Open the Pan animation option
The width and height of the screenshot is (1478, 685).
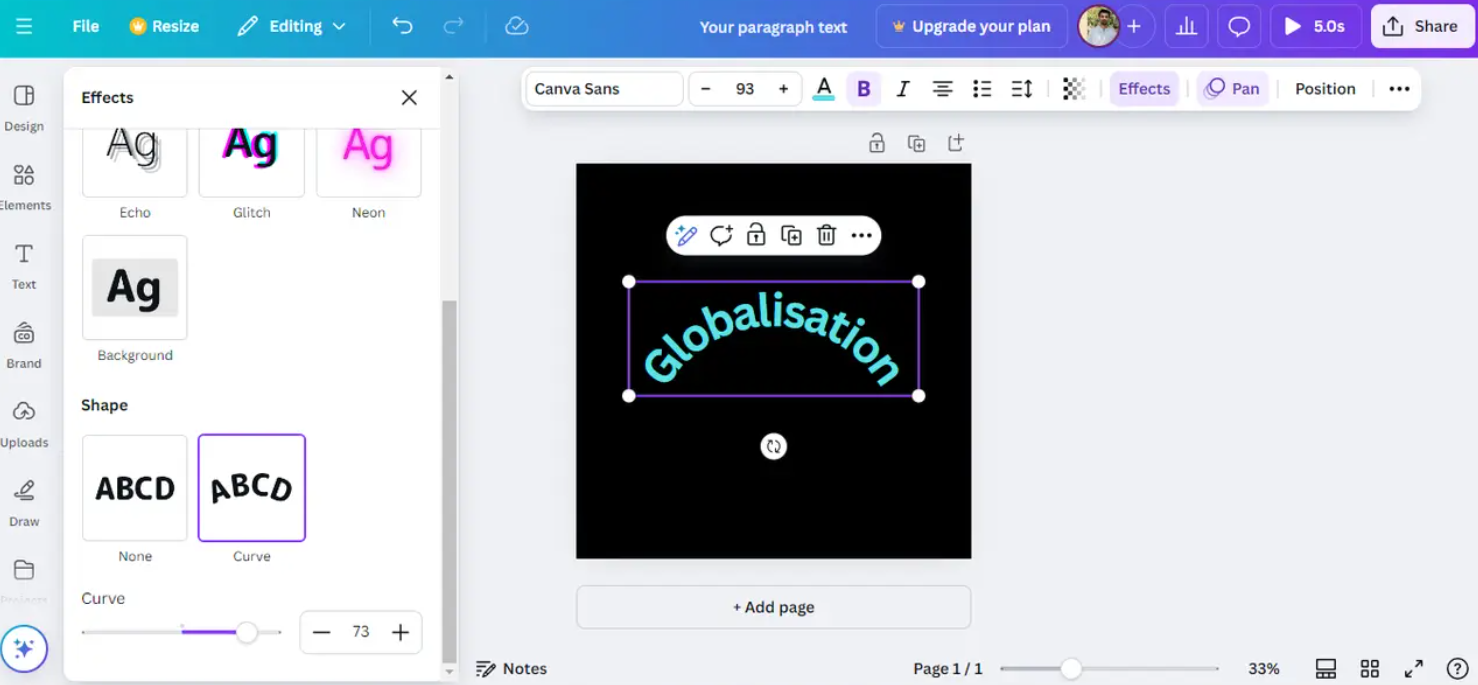pyautogui.click(x=1233, y=89)
